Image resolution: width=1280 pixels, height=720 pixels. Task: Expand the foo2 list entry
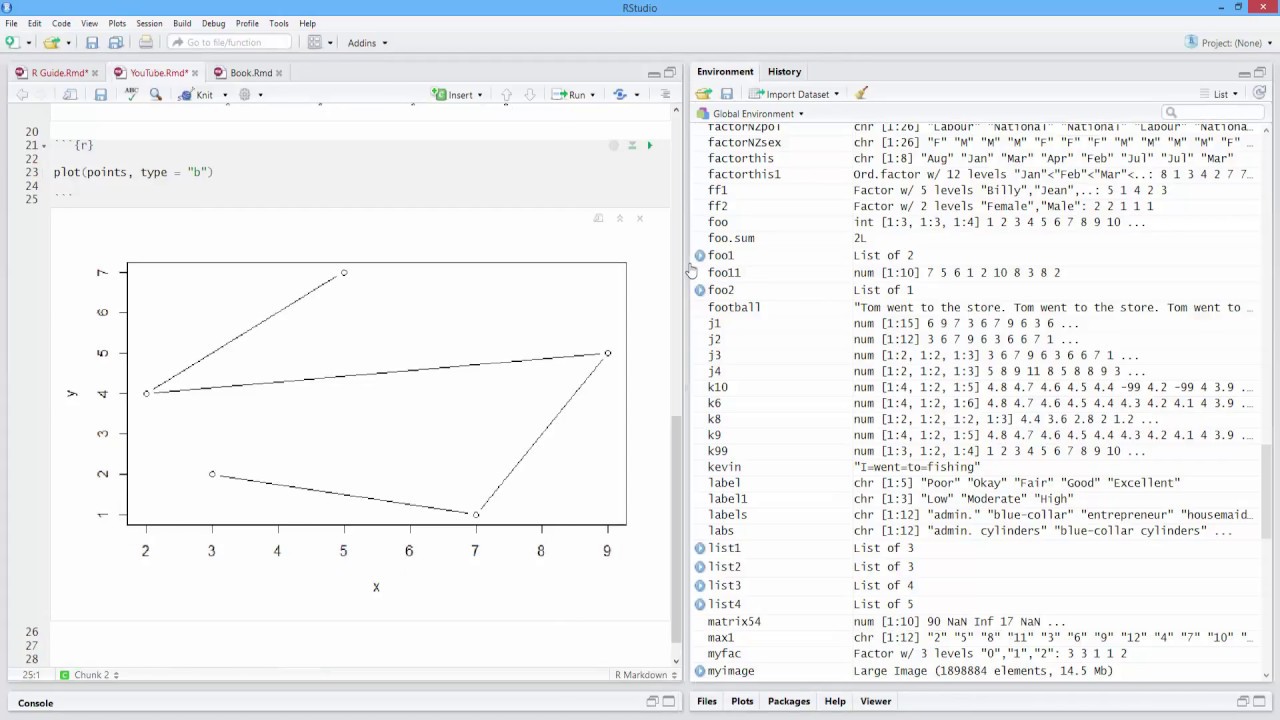(x=700, y=291)
